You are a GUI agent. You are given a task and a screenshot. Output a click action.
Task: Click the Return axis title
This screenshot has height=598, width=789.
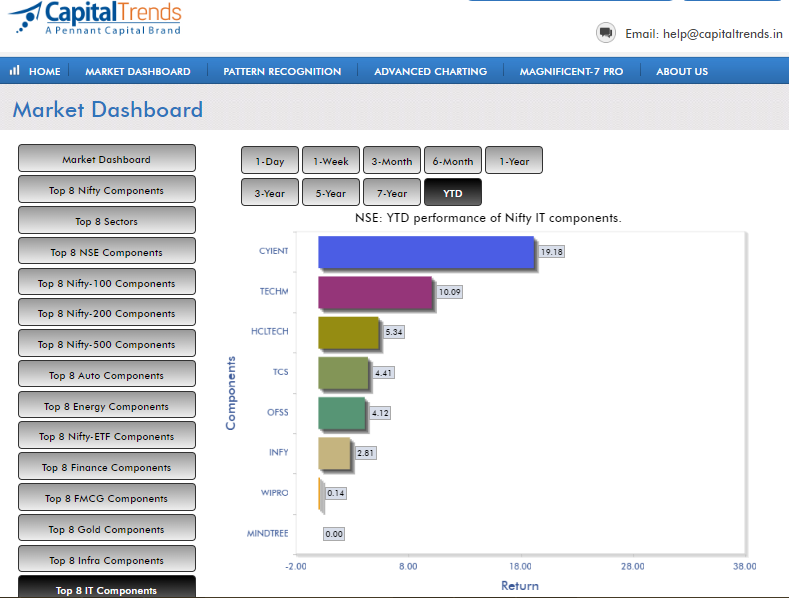point(520,585)
